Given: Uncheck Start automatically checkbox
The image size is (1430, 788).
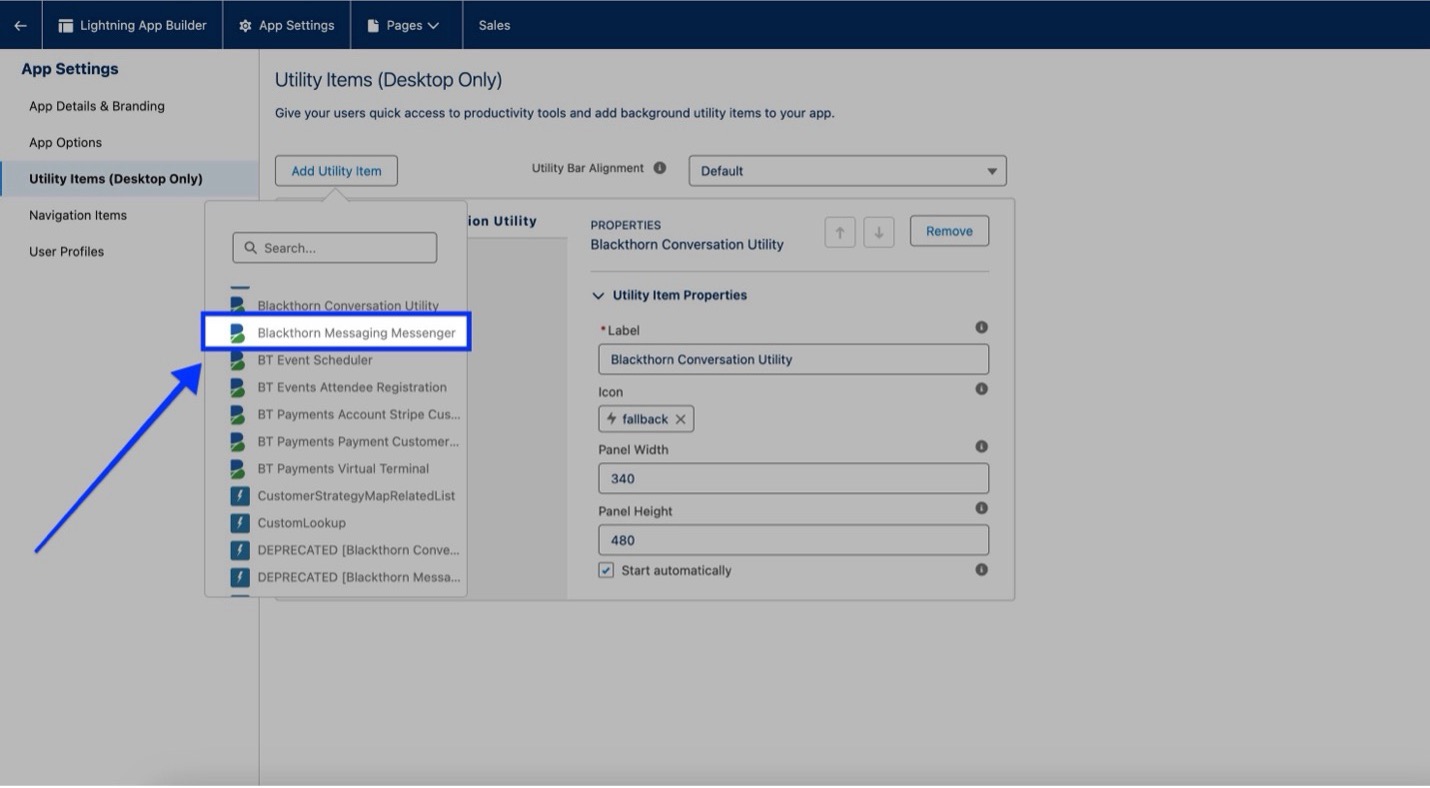Looking at the screenshot, I should click(x=606, y=570).
